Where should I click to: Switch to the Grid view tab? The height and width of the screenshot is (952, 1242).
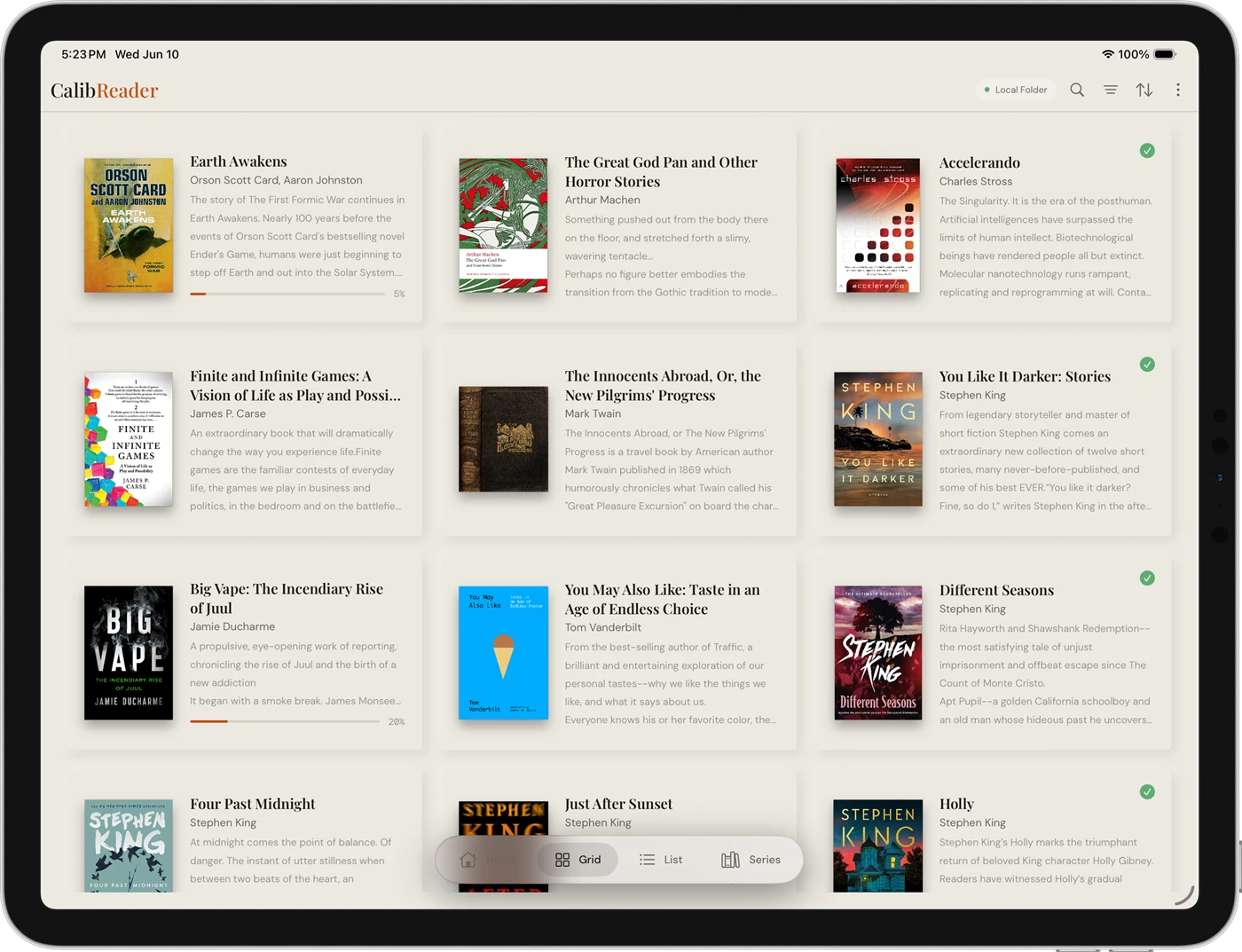coord(578,860)
